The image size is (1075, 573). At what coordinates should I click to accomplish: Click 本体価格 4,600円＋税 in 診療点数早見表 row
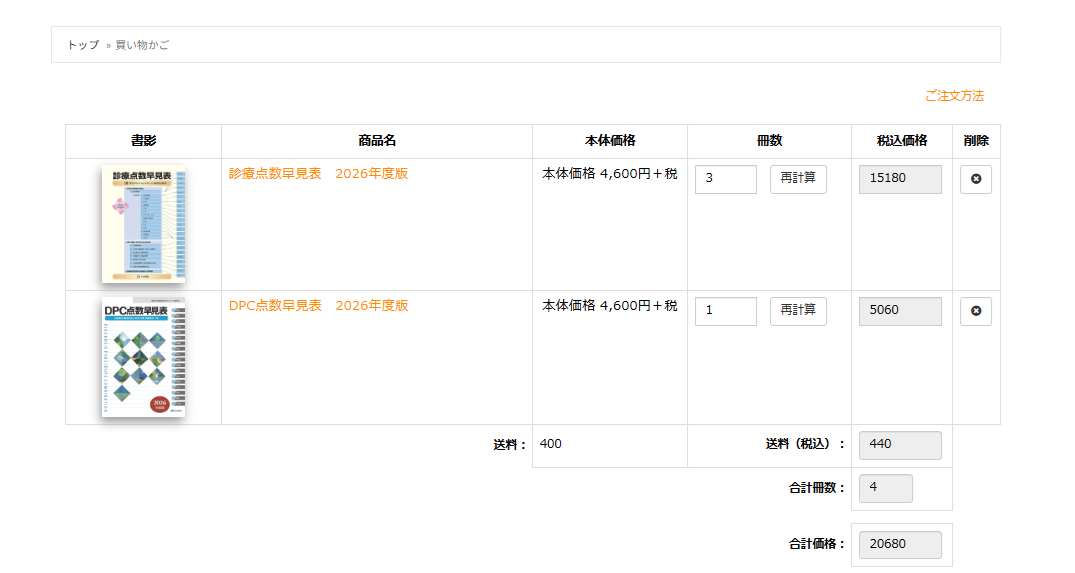click(609, 173)
